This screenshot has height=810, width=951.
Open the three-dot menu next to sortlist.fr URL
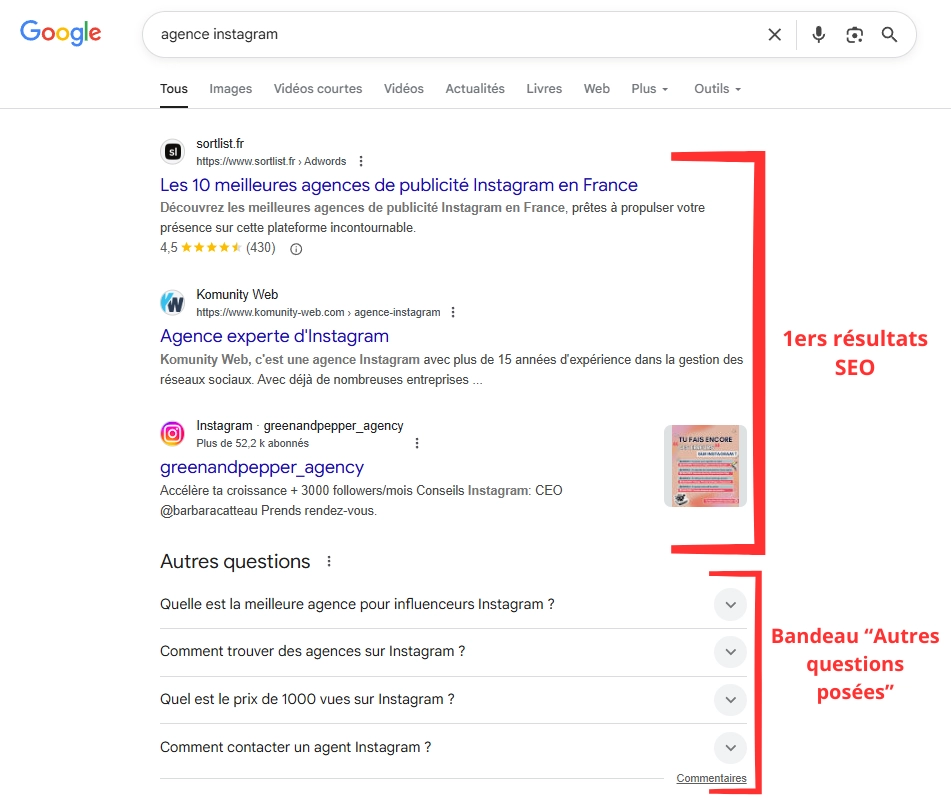coord(361,161)
